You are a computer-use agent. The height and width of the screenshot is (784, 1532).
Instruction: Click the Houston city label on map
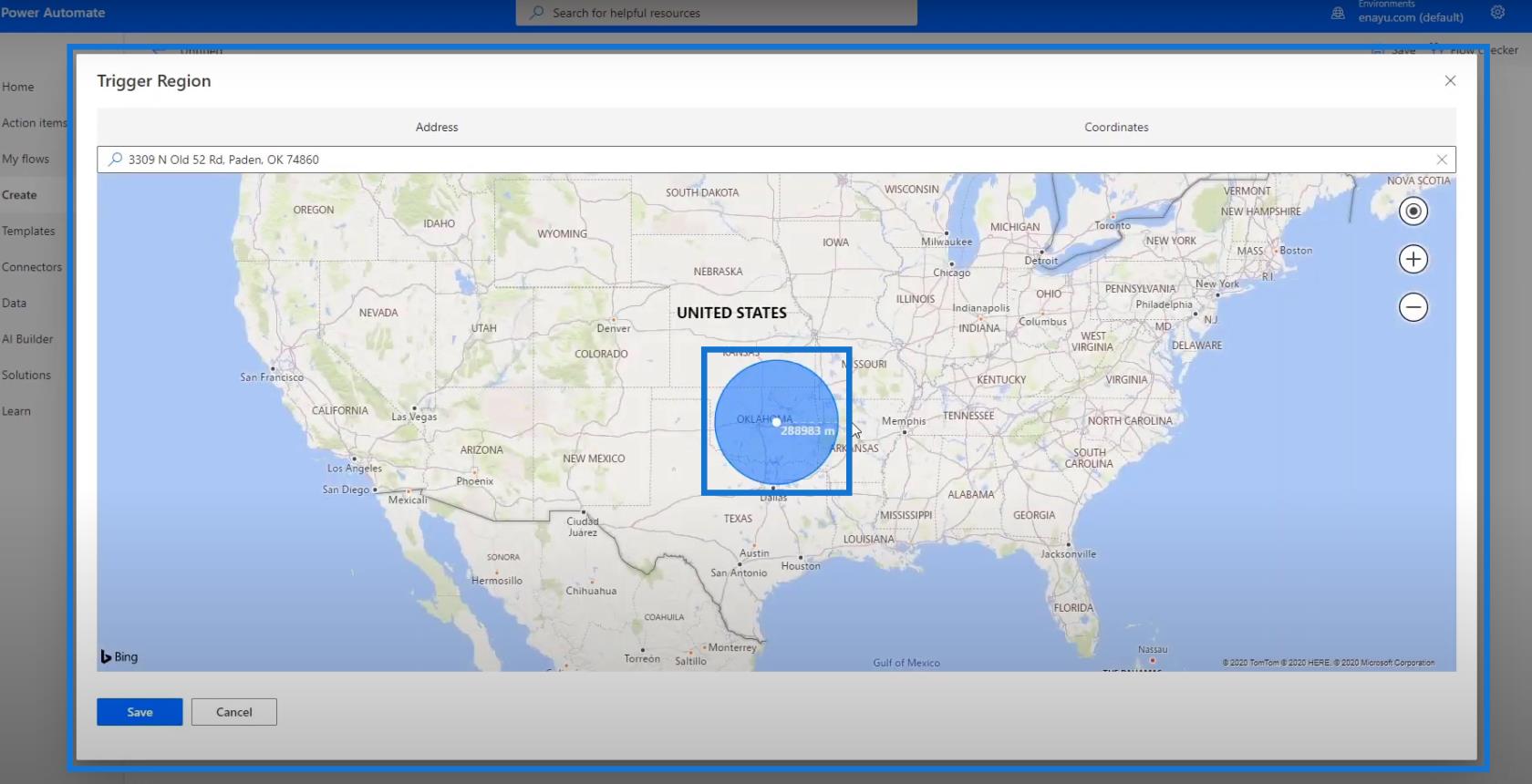pos(801,566)
